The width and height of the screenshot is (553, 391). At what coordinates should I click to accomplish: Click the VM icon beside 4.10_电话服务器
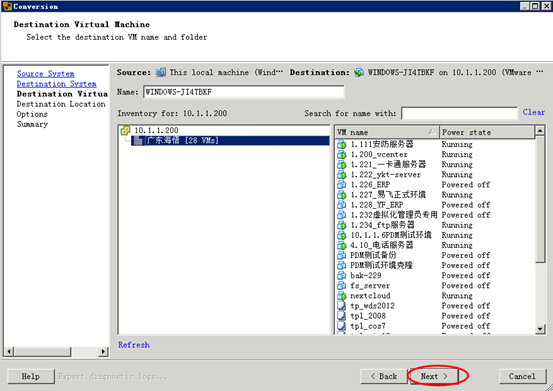[341, 245]
